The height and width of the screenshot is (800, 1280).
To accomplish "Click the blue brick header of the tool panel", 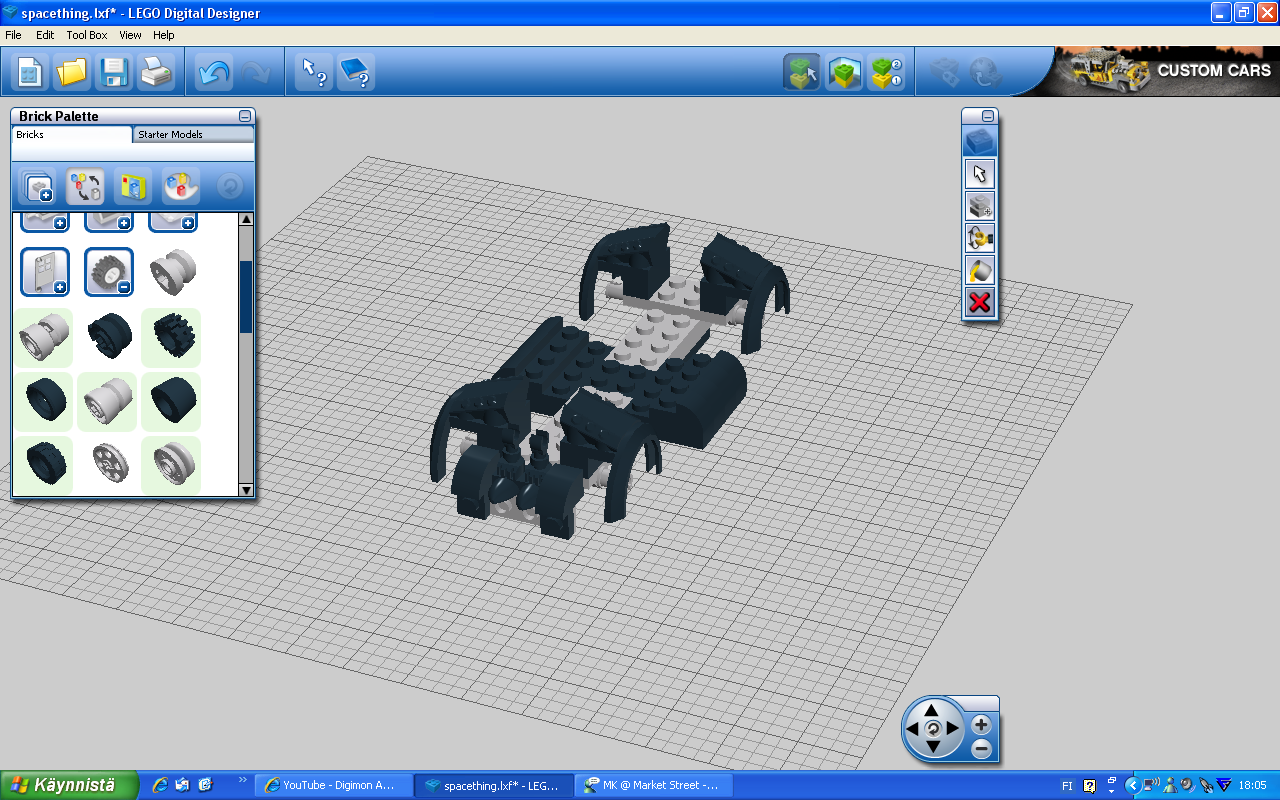I will coord(979,141).
